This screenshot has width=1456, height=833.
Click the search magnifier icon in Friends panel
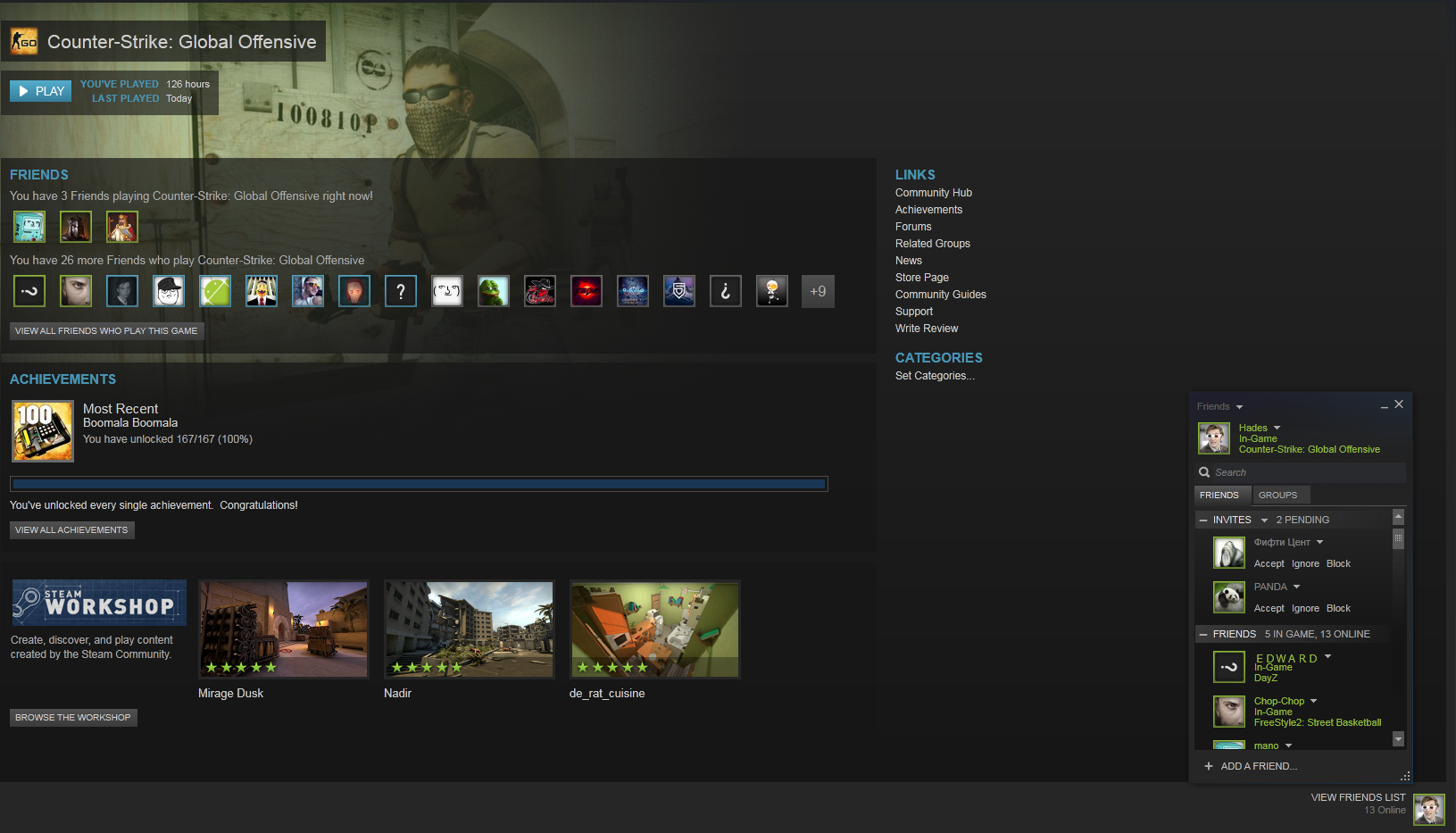click(1204, 472)
